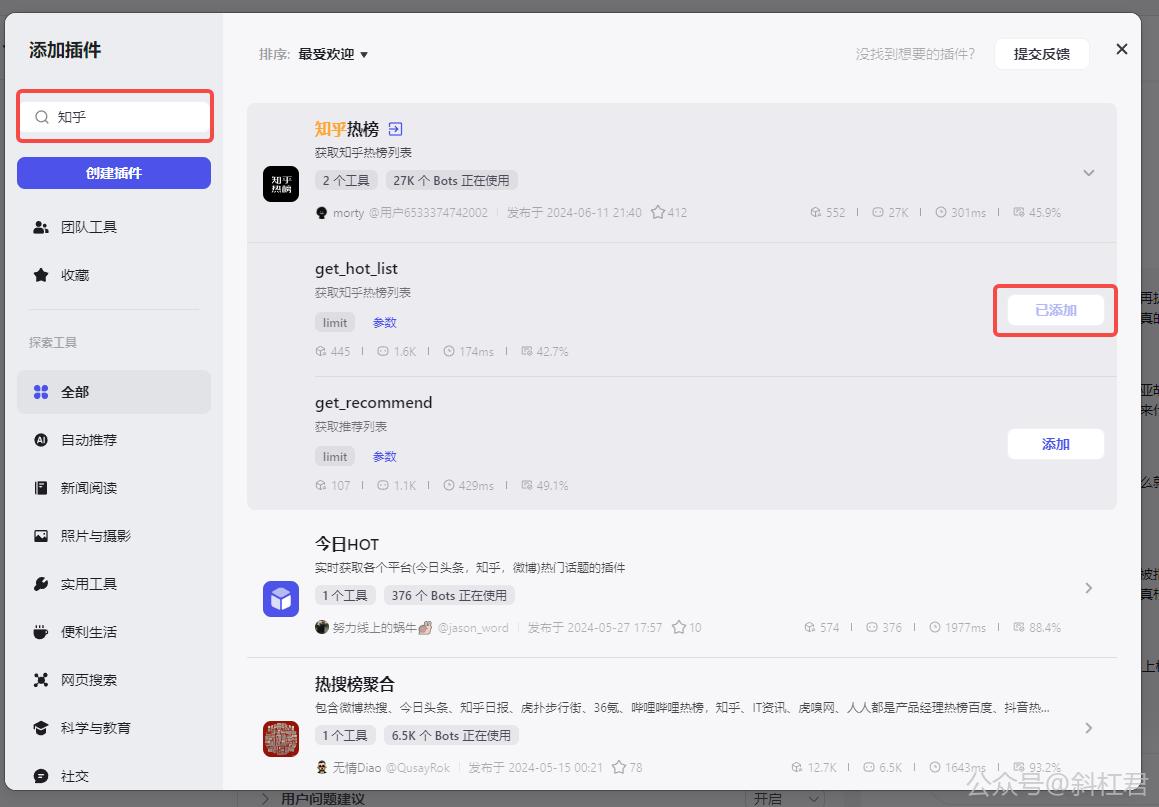
Task: Open 收藏 via its star icon
Action: coord(41,275)
